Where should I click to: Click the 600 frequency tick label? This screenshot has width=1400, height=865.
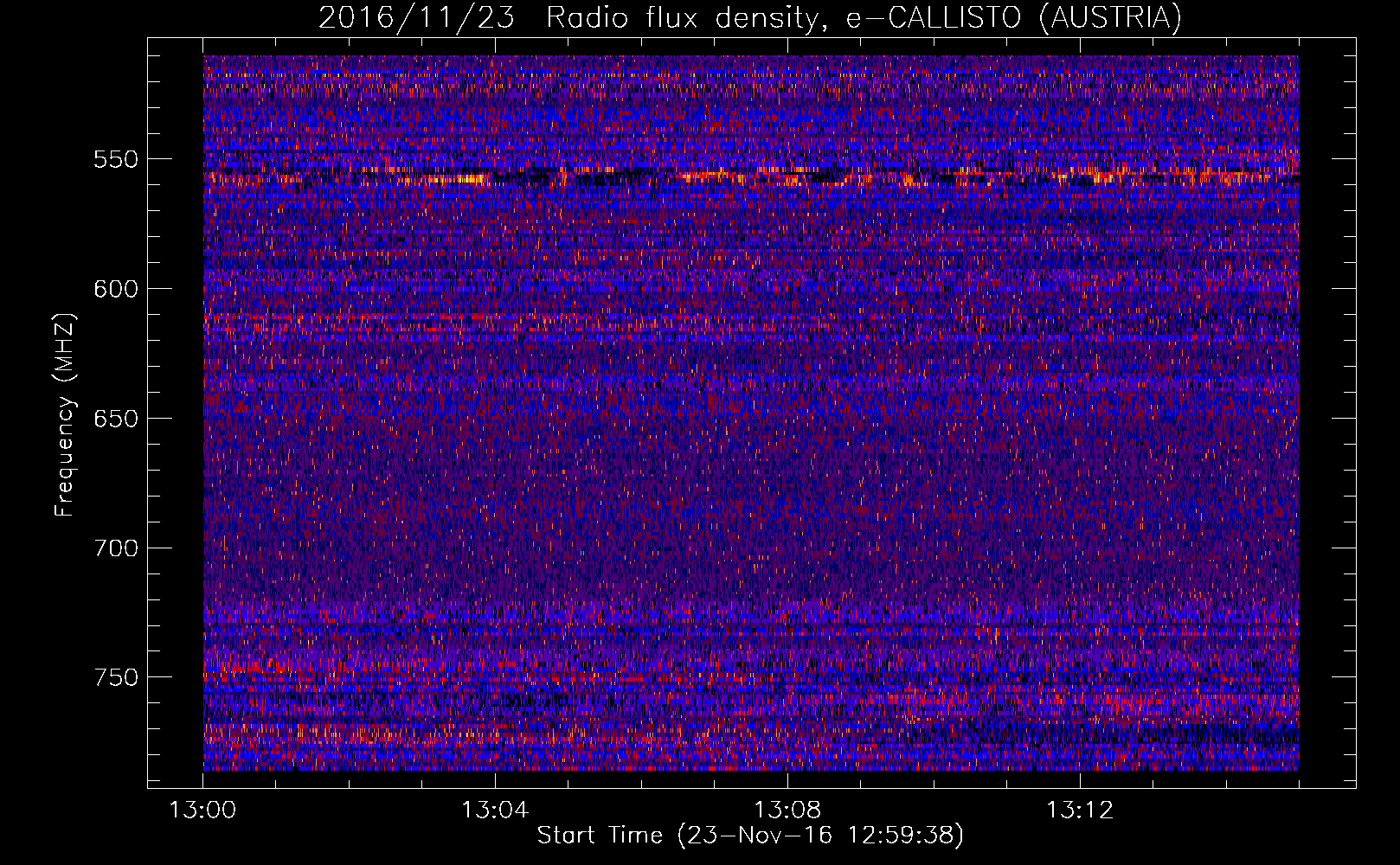click(x=116, y=289)
